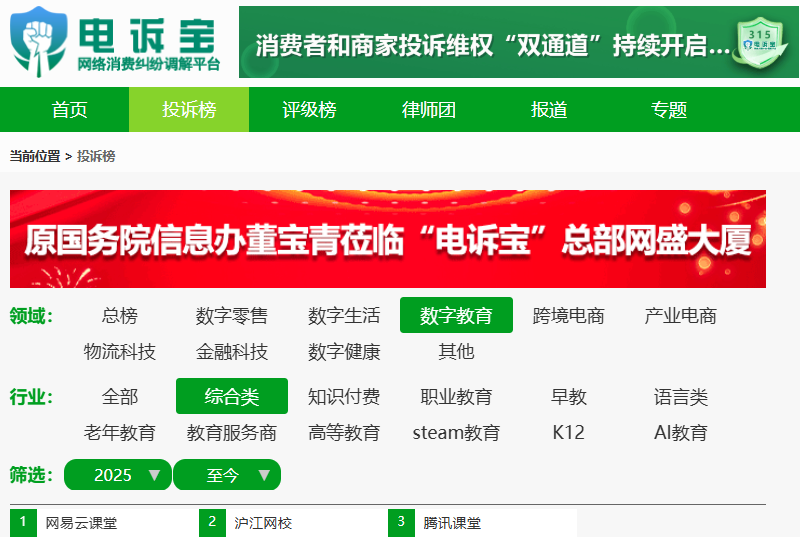The height and width of the screenshot is (537, 800).
Task: Open the 投诉榜 navigation tab
Action: (x=189, y=110)
